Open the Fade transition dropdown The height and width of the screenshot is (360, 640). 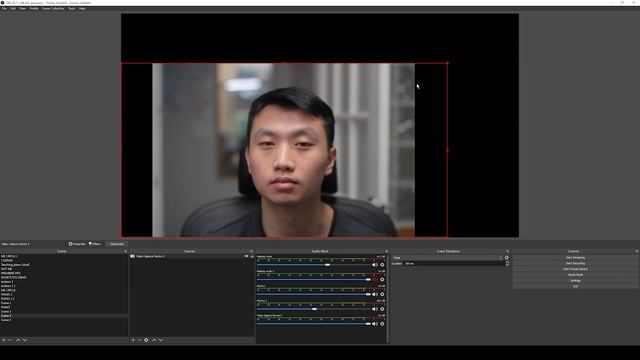(x=447, y=258)
